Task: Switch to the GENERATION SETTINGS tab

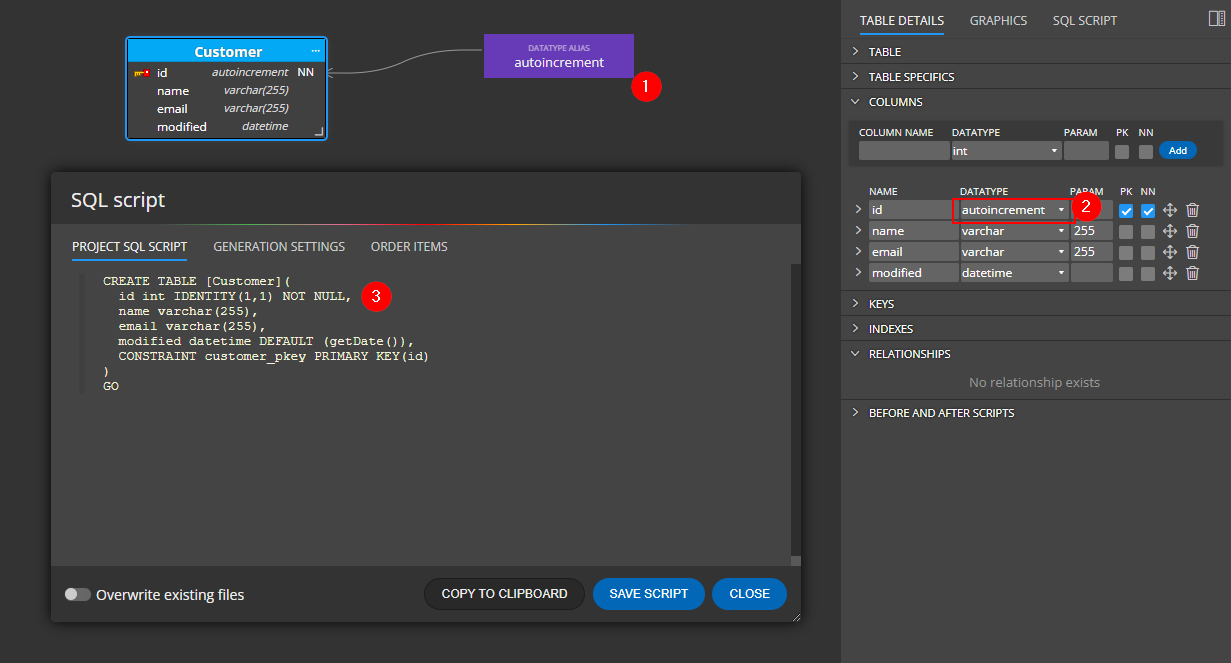Action: coord(279,247)
